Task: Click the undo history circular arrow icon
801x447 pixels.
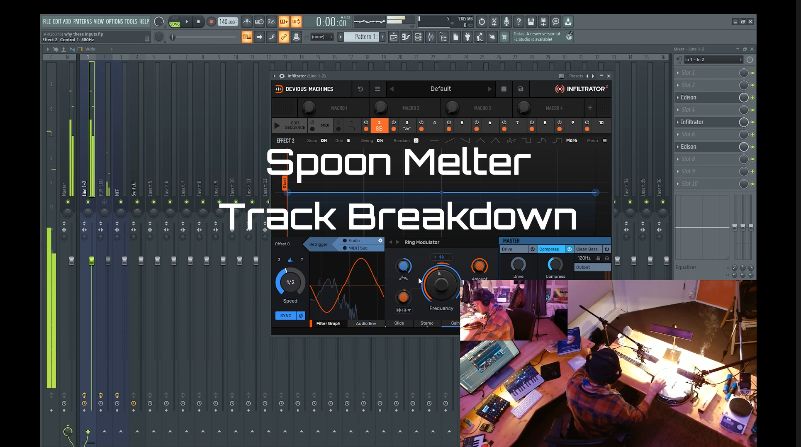Action: tap(481, 21)
